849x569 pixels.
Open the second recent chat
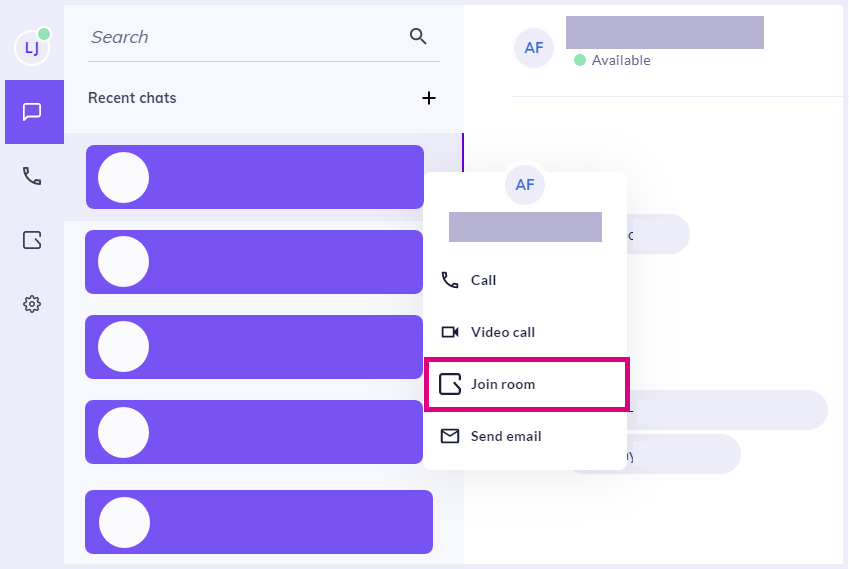[x=254, y=262]
